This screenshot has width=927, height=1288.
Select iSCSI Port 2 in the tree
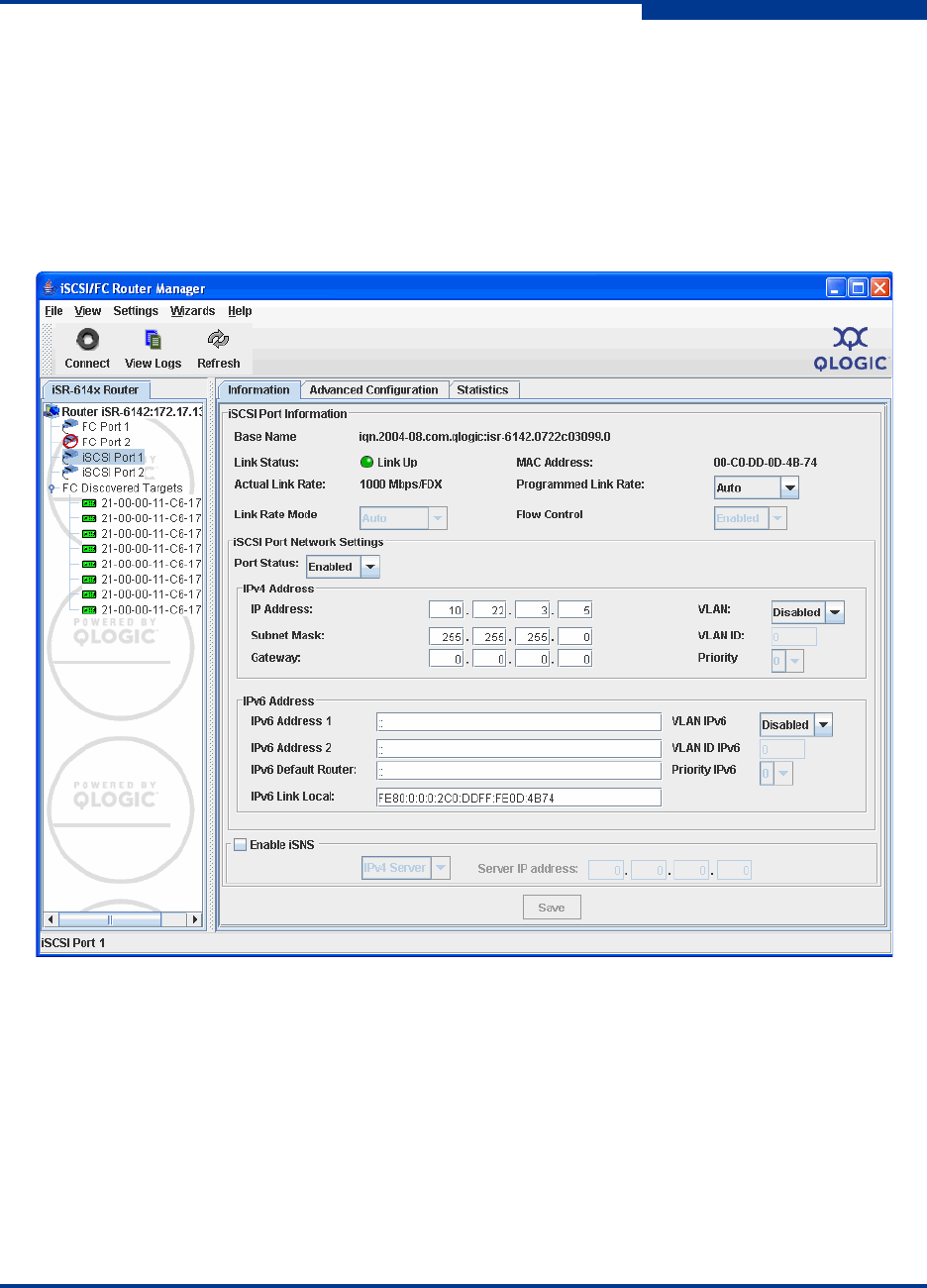click(112, 473)
